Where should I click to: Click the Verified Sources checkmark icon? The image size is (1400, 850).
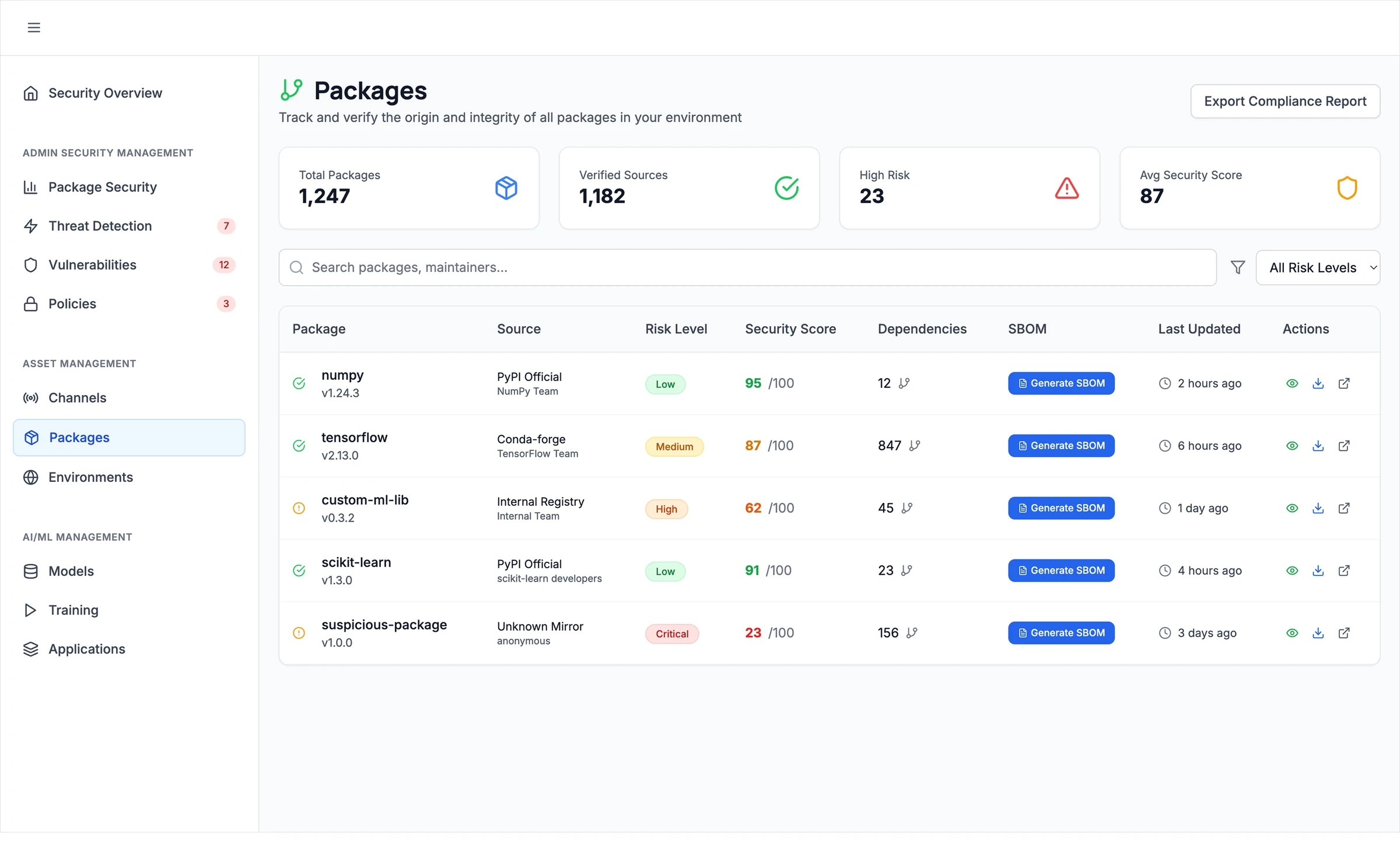(x=786, y=188)
